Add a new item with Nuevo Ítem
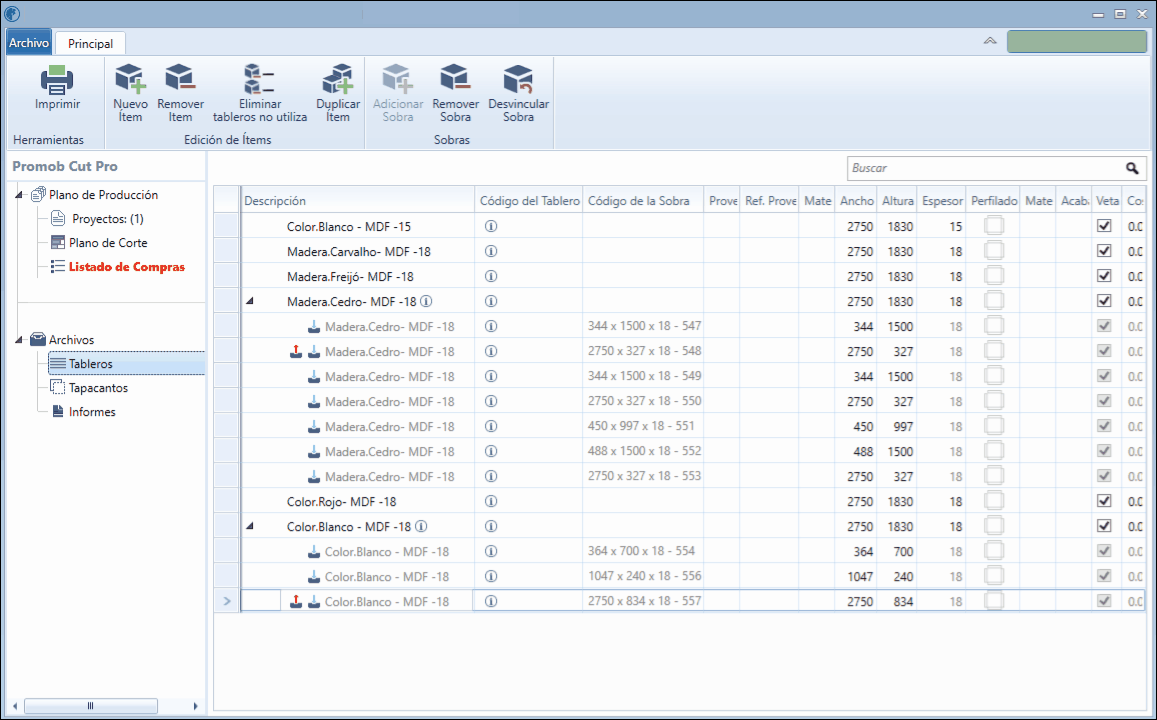 pos(131,79)
